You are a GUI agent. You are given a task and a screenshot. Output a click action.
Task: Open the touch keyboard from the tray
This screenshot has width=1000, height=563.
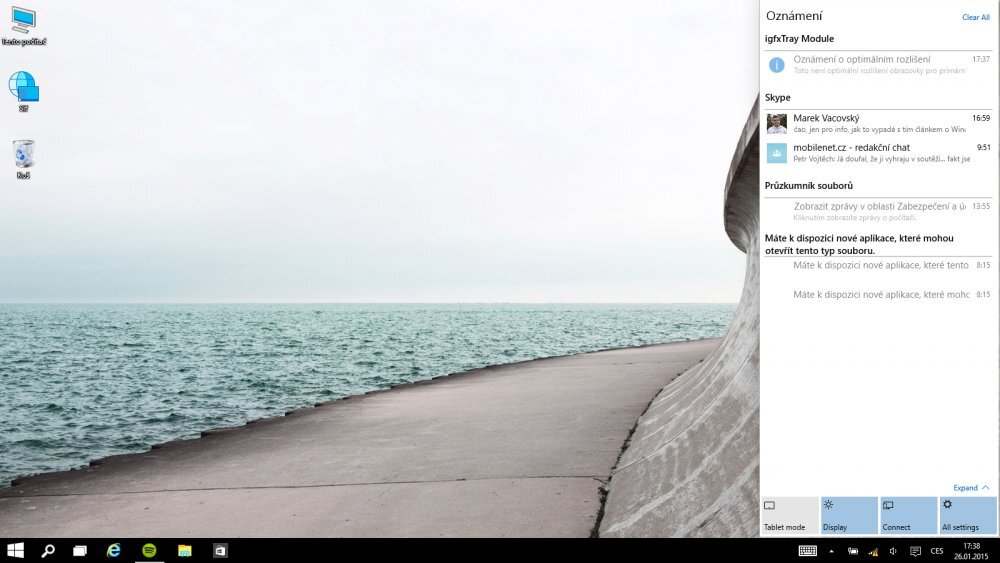point(807,551)
